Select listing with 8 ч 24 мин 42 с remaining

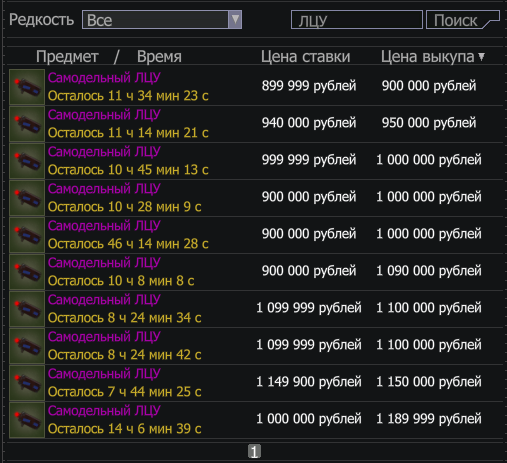[256, 346]
